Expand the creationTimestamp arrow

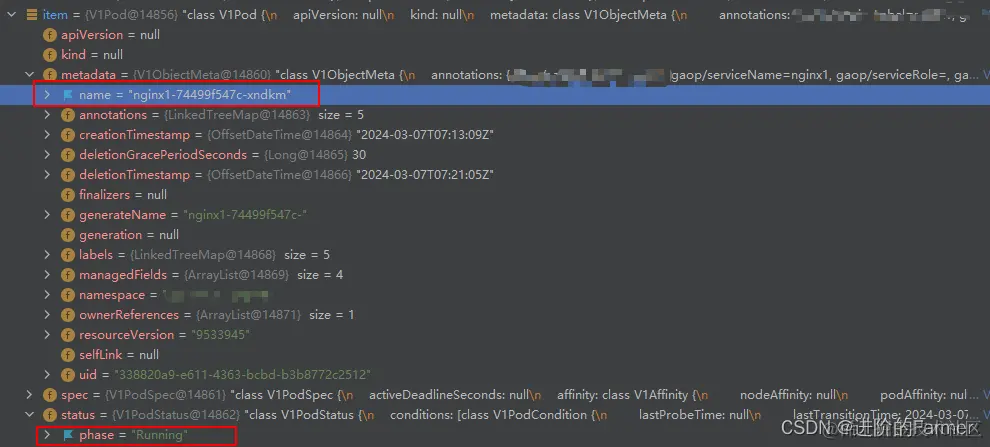(x=47, y=134)
